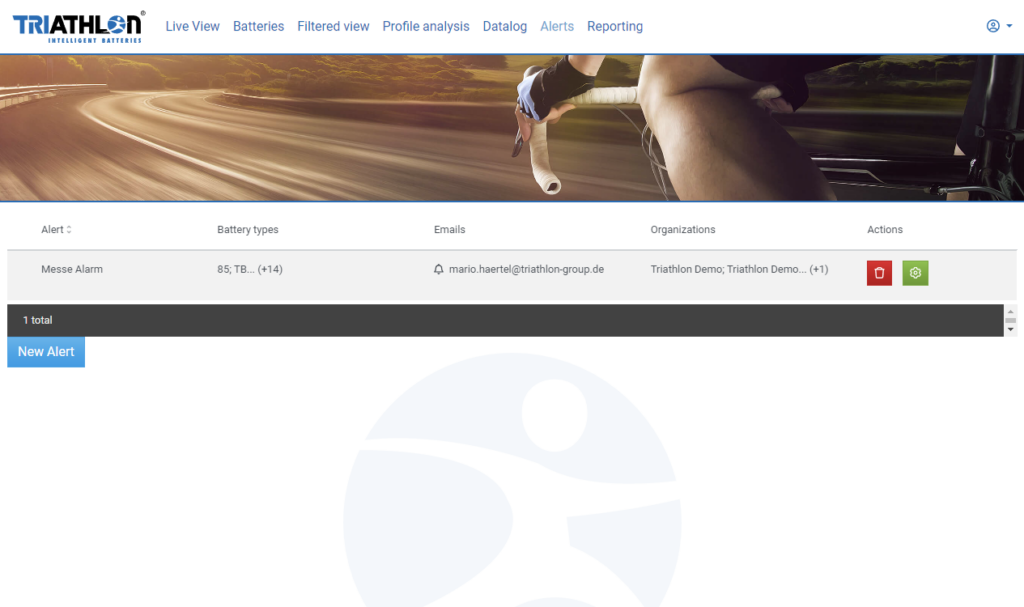Go to Live View
Viewport: 1024px width, 607px height.
tap(192, 26)
